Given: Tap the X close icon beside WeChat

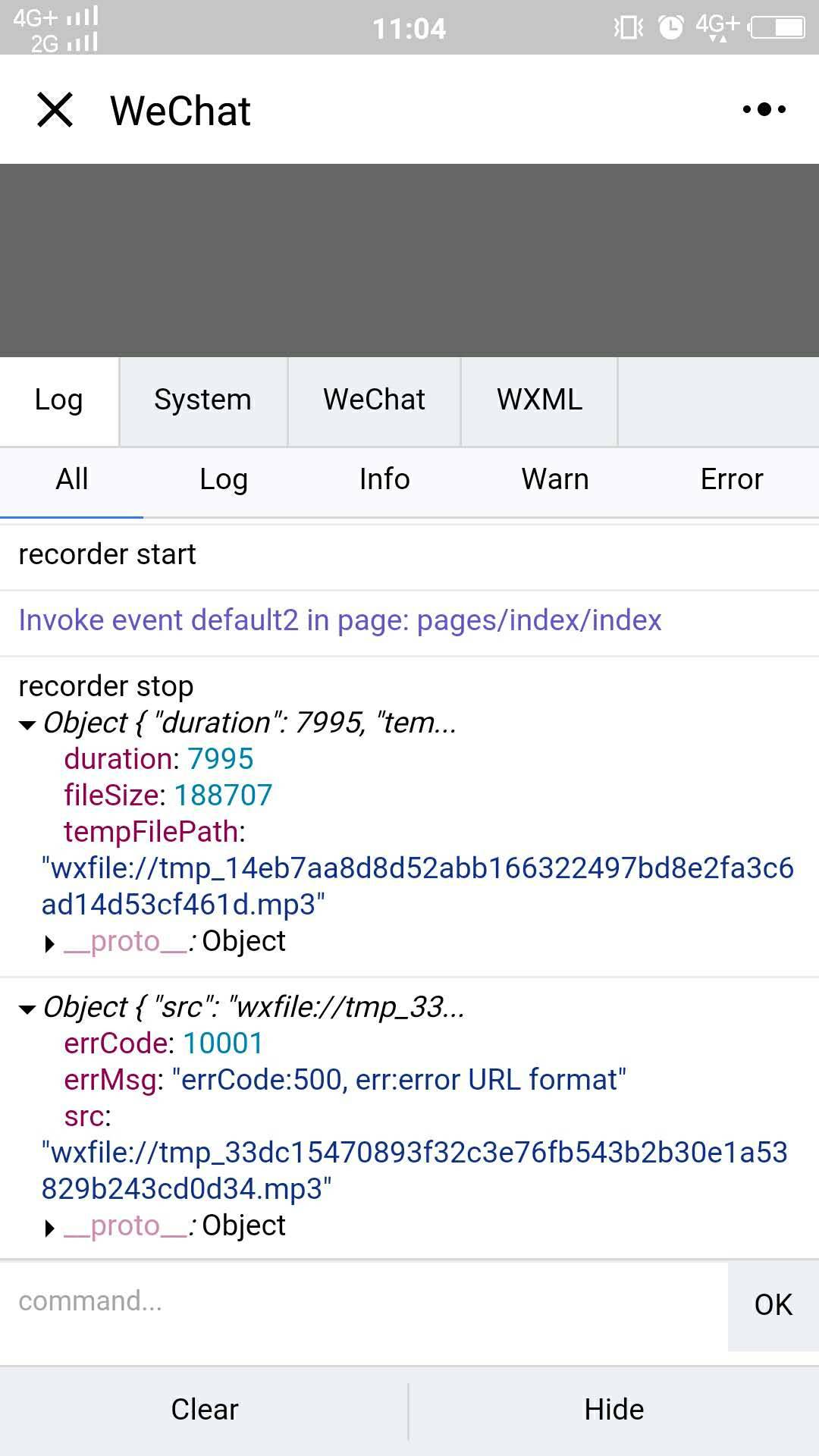Looking at the screenshot, I should (55, 110).
